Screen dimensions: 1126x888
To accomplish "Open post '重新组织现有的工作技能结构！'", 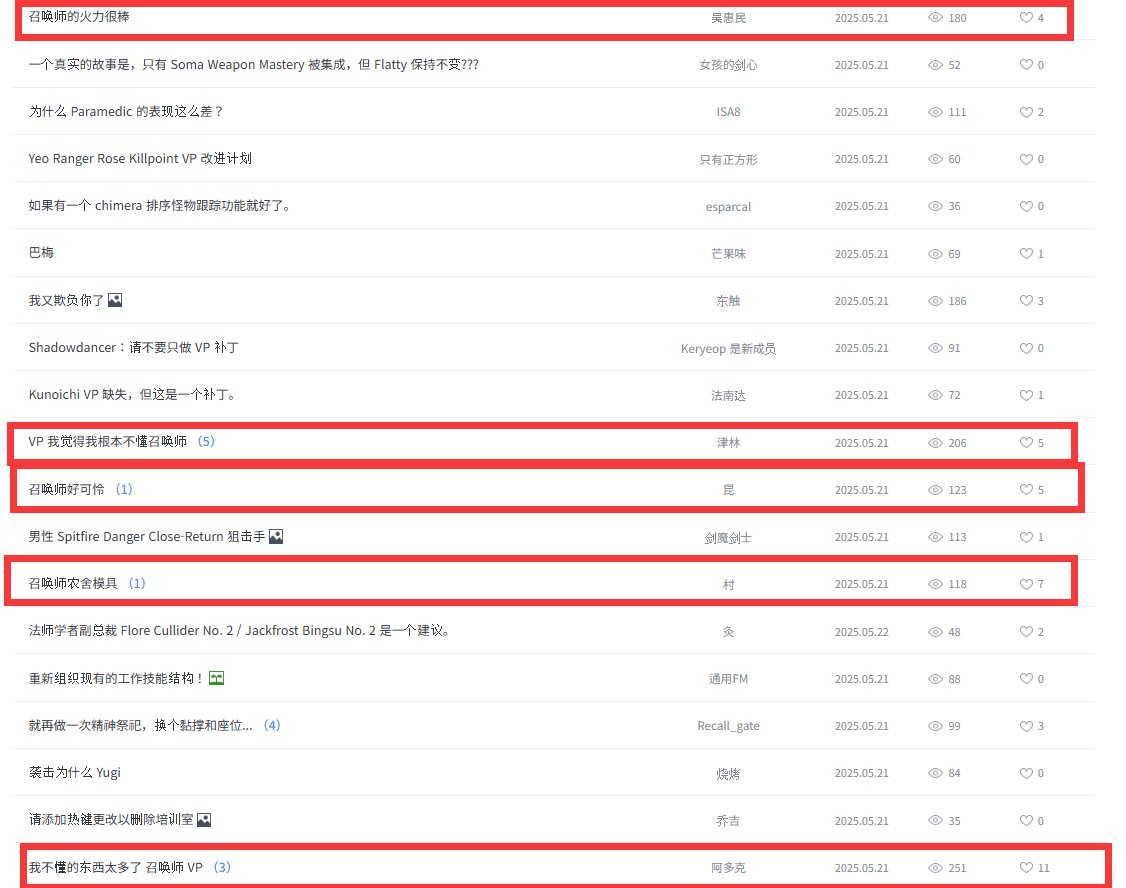I will click(x=116, y=678).
